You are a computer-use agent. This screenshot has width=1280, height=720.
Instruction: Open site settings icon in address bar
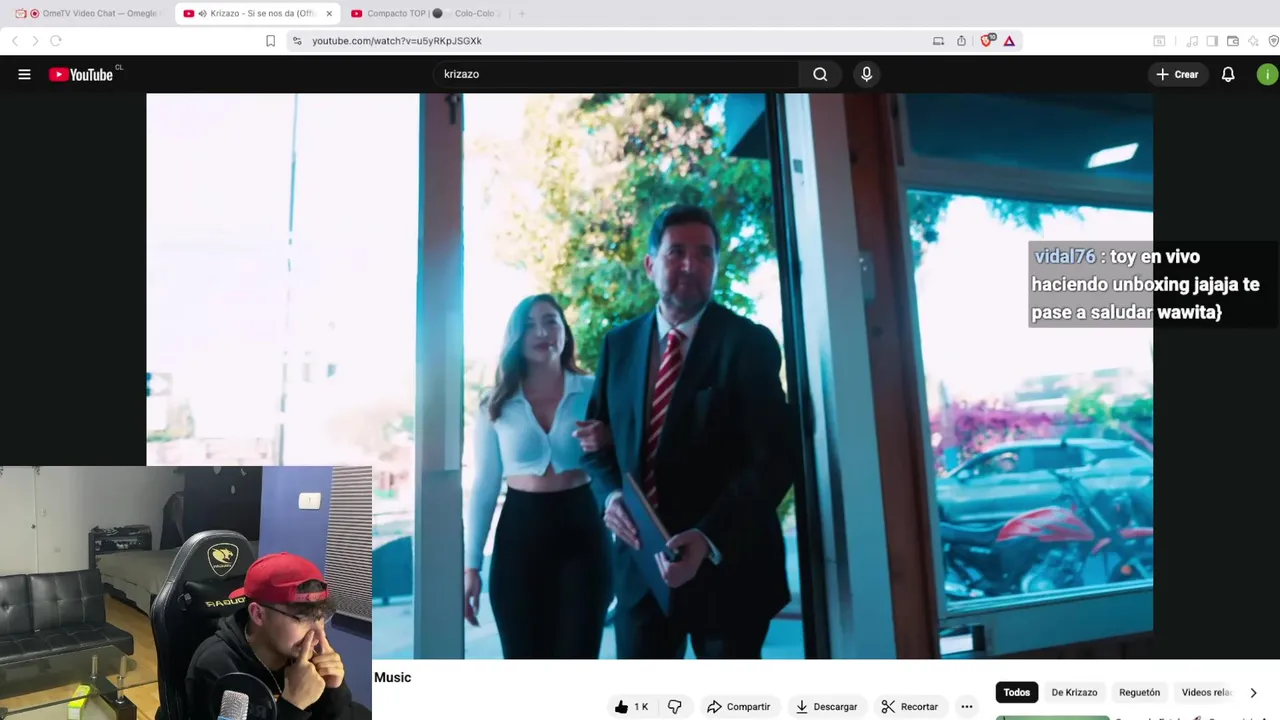[297, 41]
